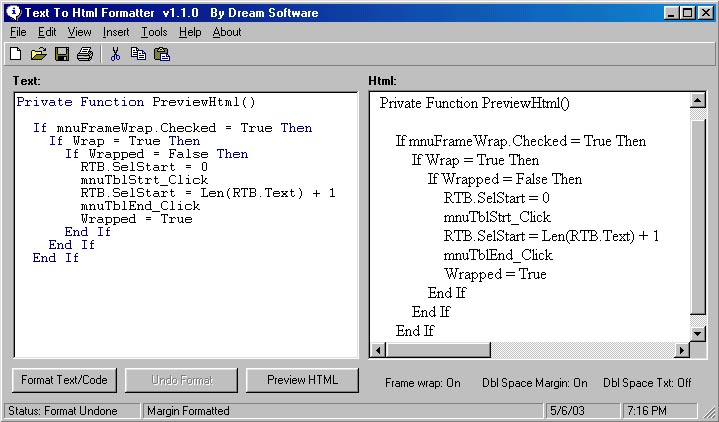This screenshot has height=422, width=719.
Task: Click the Open file folder icon
Action: coord(38,54)
